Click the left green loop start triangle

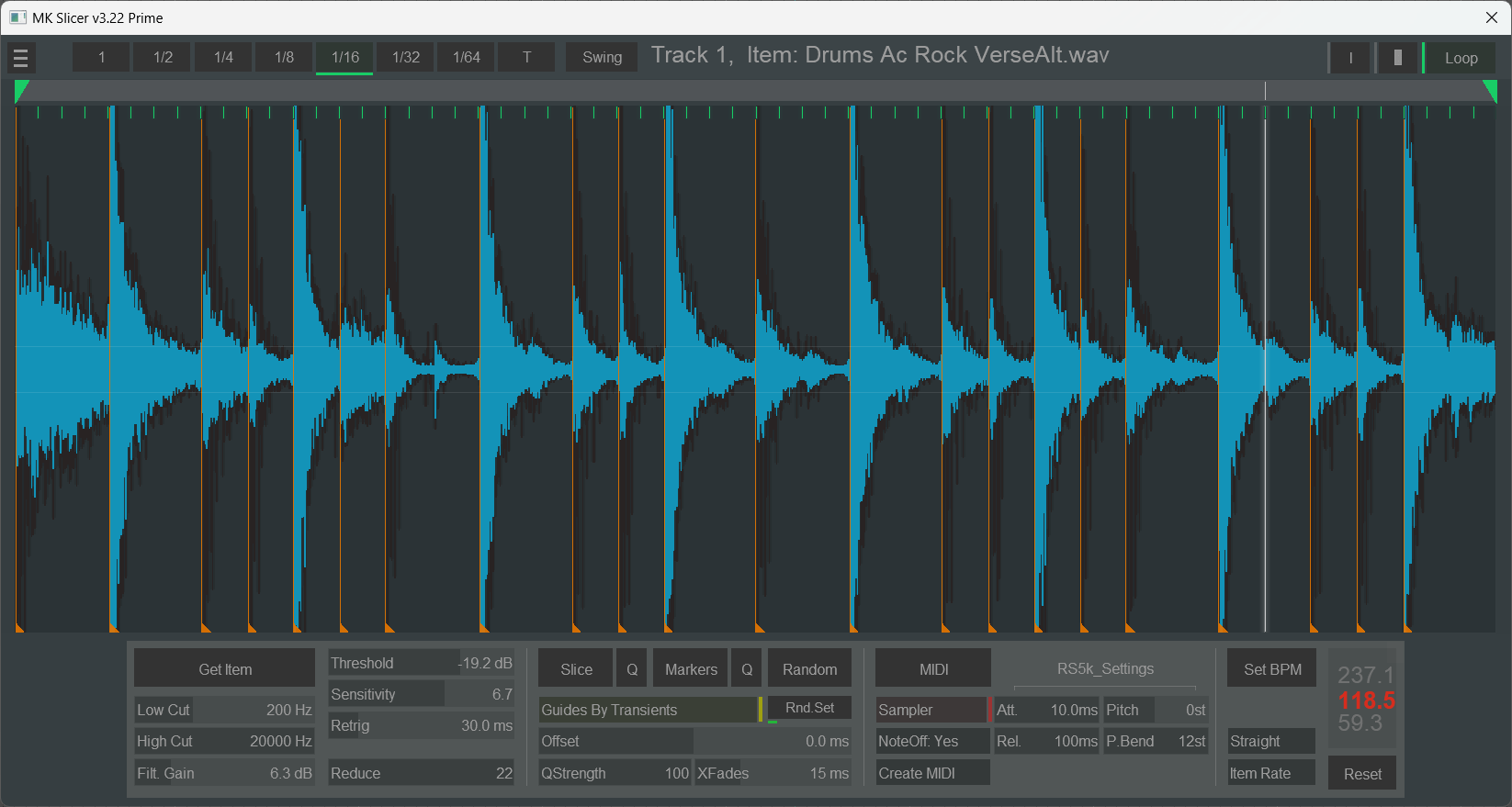coord(21,89)
